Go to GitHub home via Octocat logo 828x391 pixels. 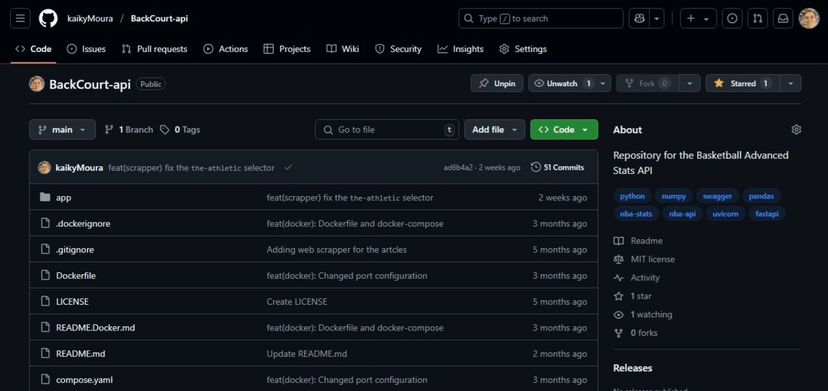(x=48, y=18)
